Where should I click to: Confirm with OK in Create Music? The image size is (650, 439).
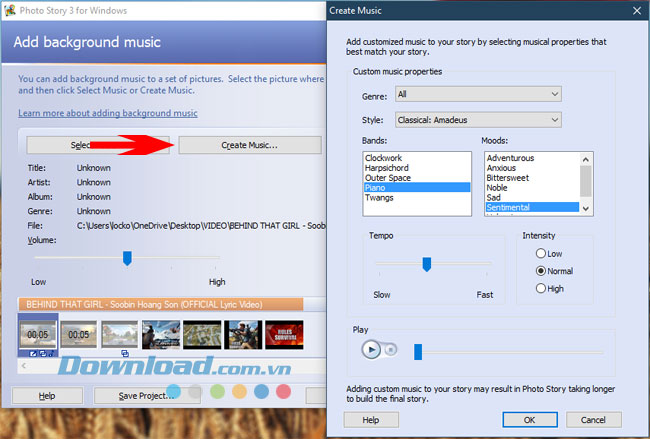[x=530, y=420]
